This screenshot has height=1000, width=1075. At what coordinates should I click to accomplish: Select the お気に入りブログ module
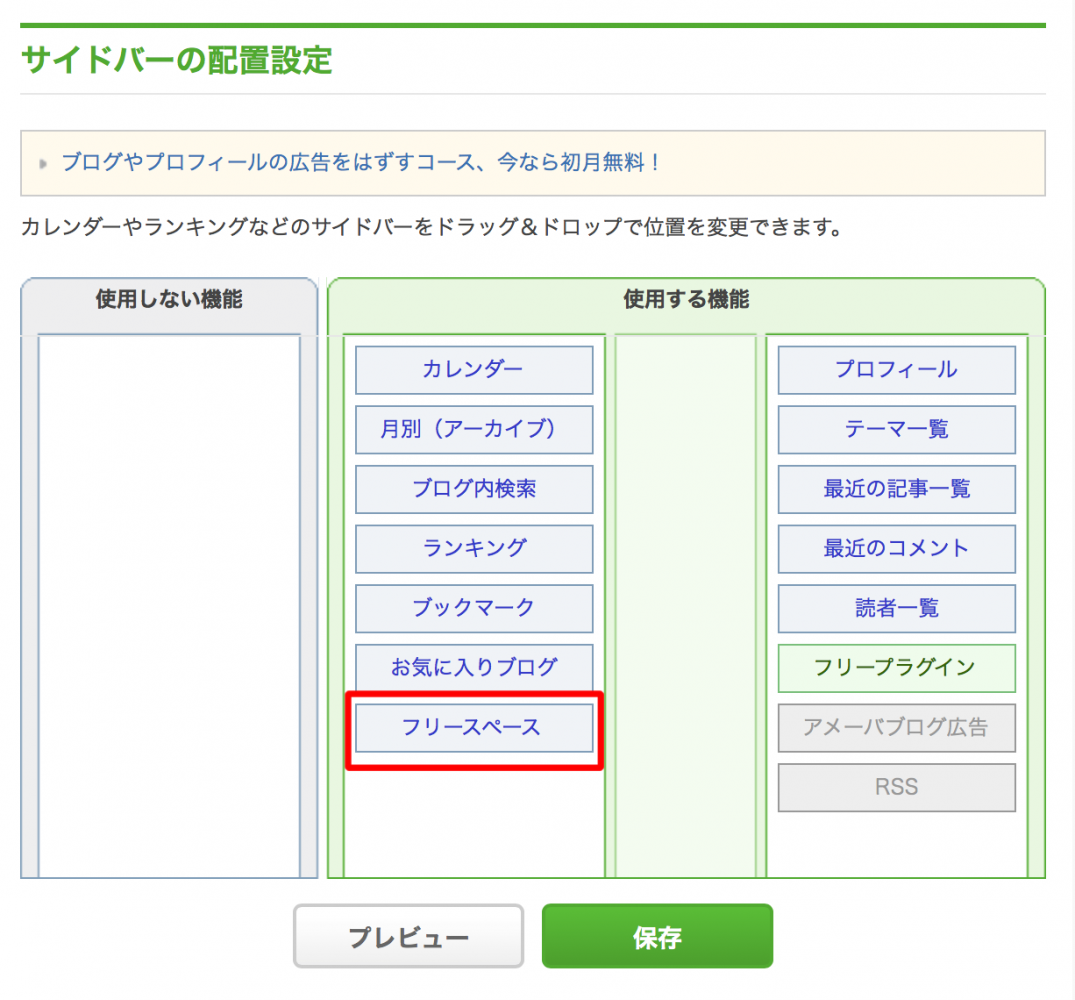pyautogui.click(x=474, y=666)
